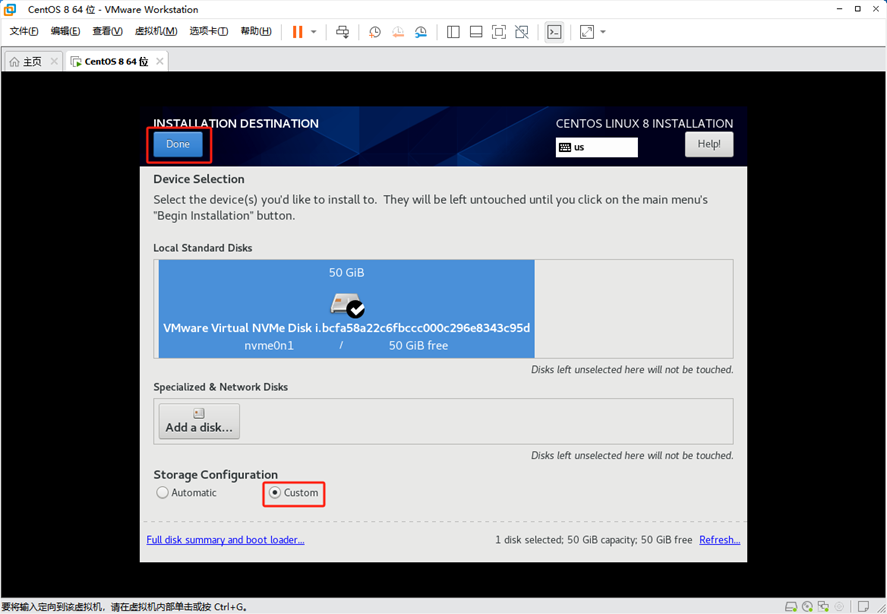
Task: Open the 编辑(E) menu
Action: point(65,31)
